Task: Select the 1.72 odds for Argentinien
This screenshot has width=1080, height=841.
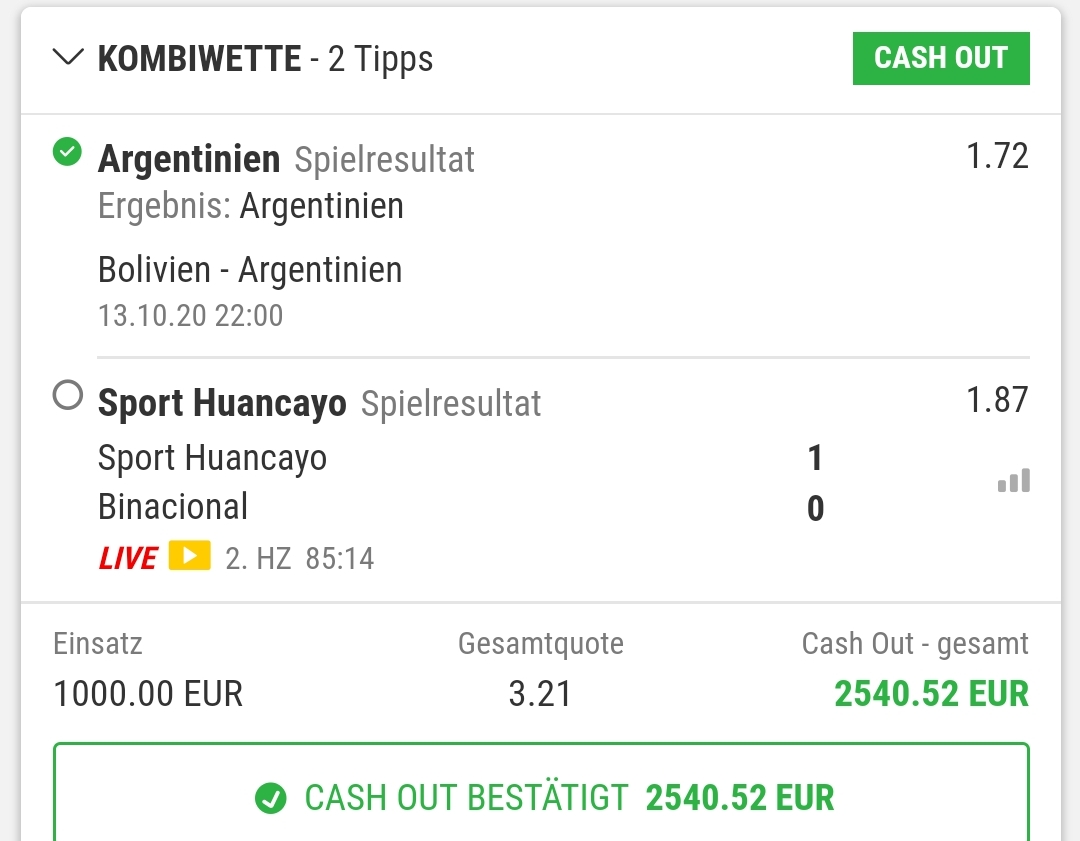Action: click(x=997, y=156)
